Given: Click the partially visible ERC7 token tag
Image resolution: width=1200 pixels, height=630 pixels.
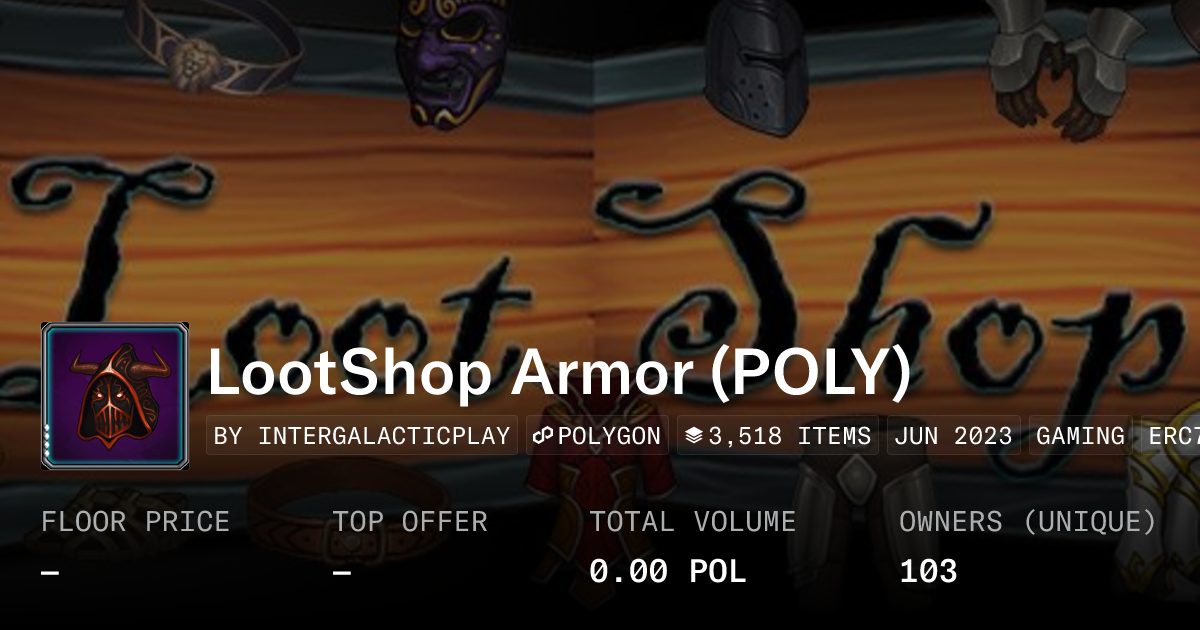Looking at the screenshot, I should (x=1170, y=436).
